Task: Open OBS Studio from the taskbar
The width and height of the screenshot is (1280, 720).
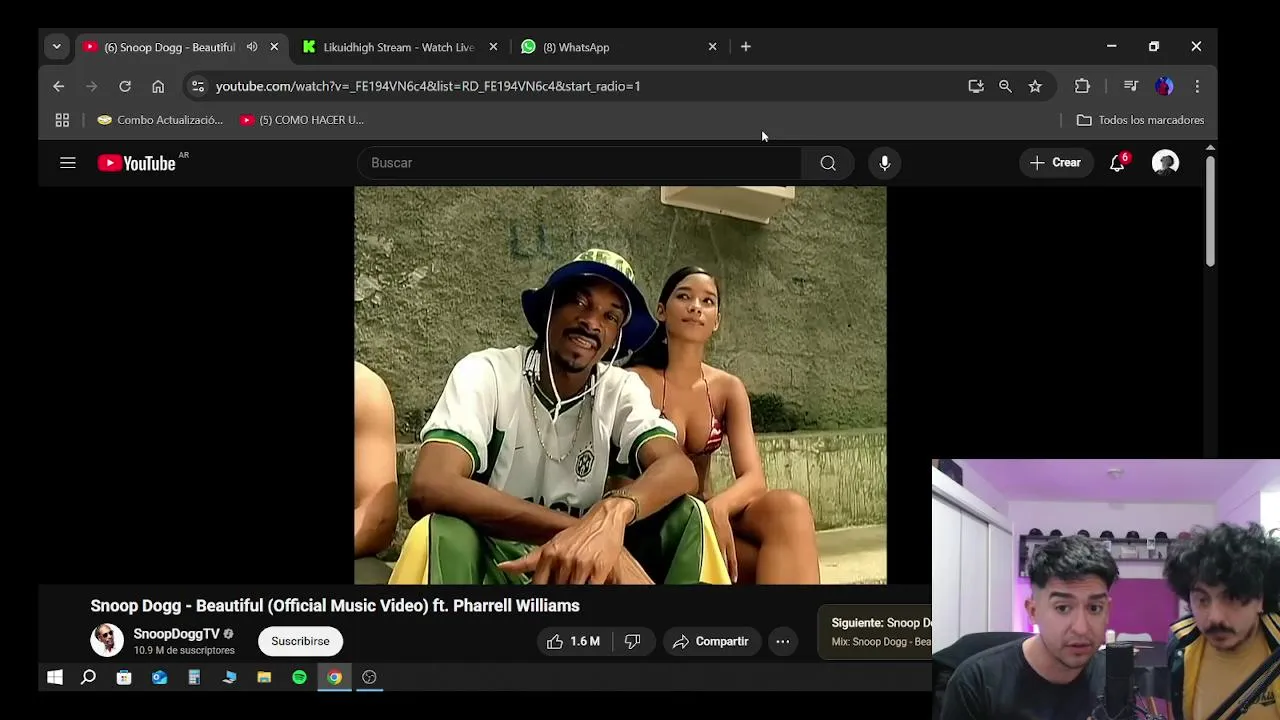Action: tap(369, 677)
